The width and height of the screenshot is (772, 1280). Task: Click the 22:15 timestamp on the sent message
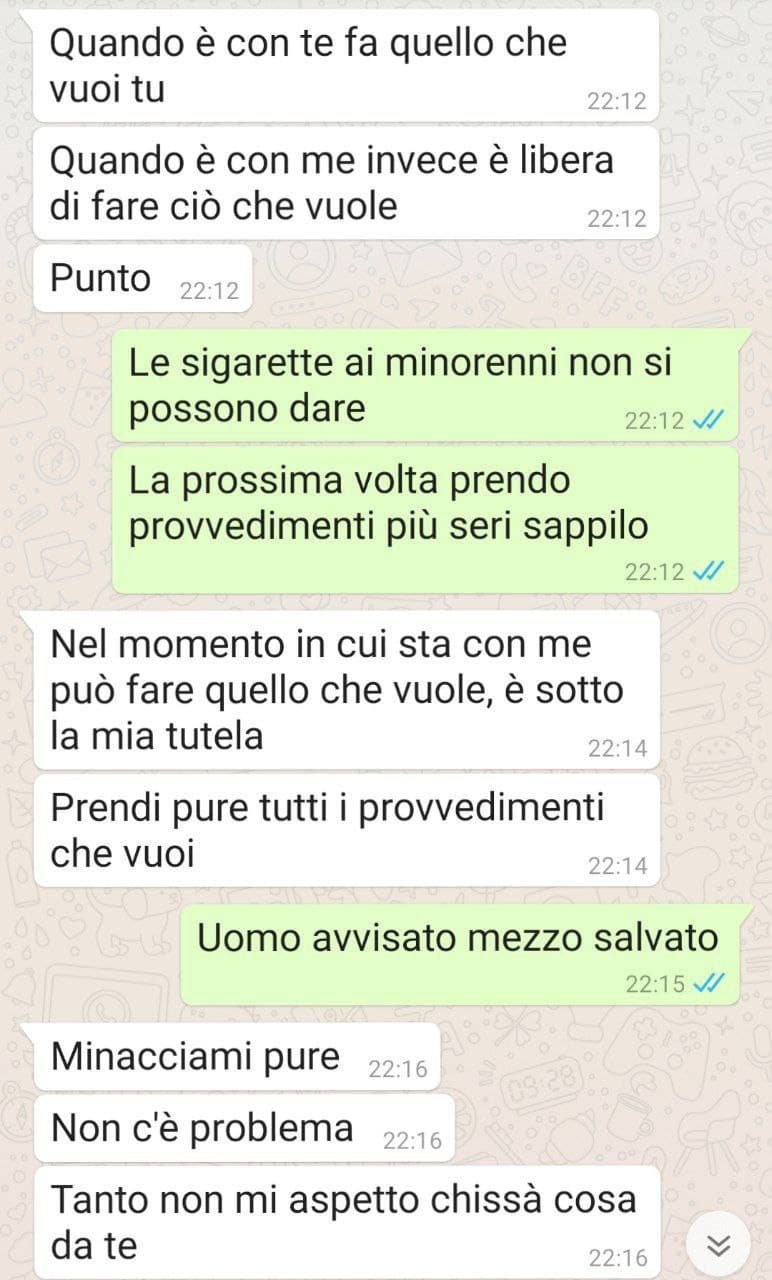pos(656,984)
